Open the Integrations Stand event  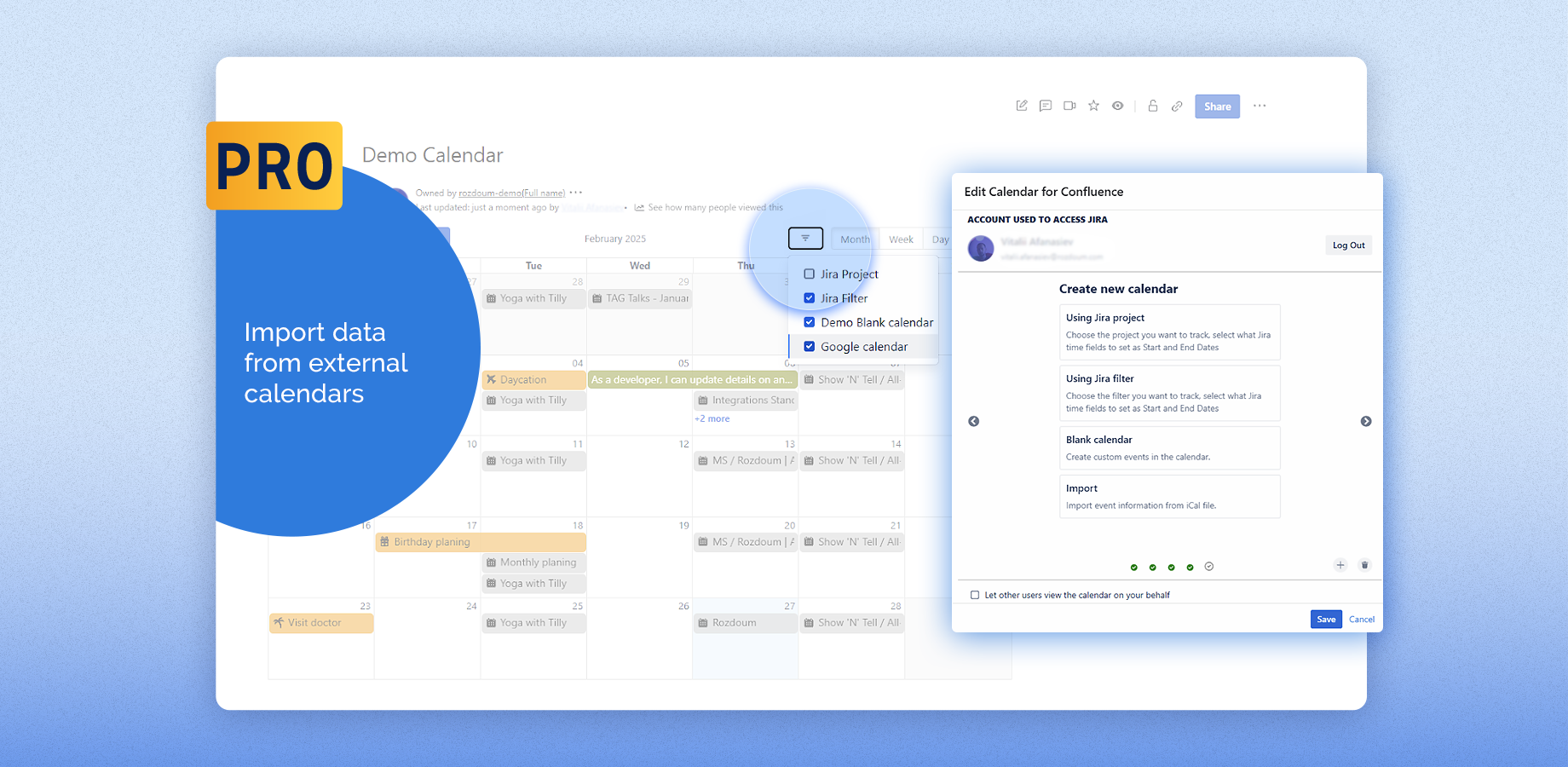tap(746, 401)
